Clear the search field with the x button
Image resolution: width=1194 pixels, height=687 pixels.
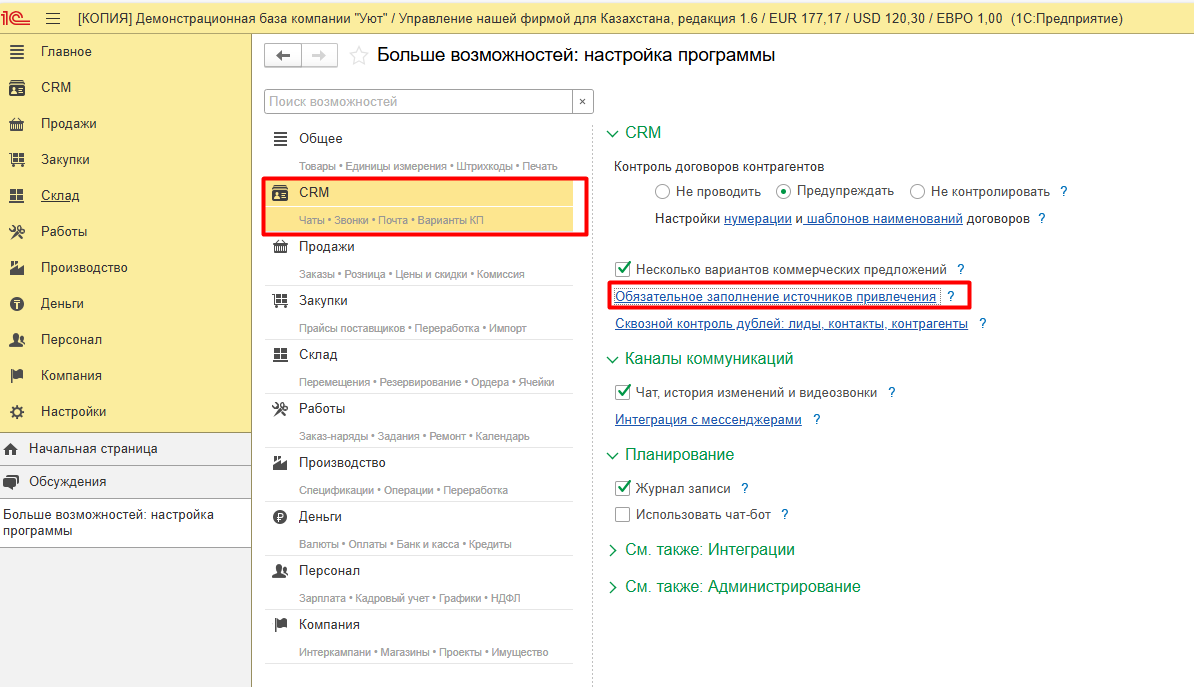583,102
